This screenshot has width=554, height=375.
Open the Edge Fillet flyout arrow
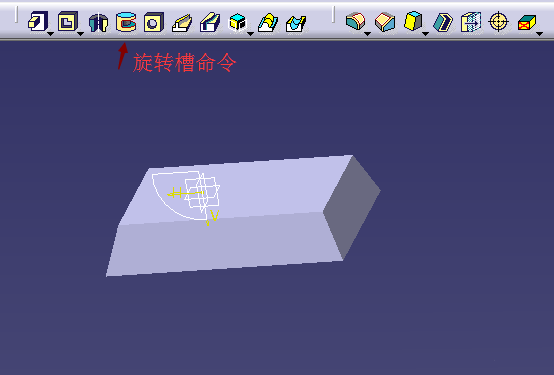point(367,34)
